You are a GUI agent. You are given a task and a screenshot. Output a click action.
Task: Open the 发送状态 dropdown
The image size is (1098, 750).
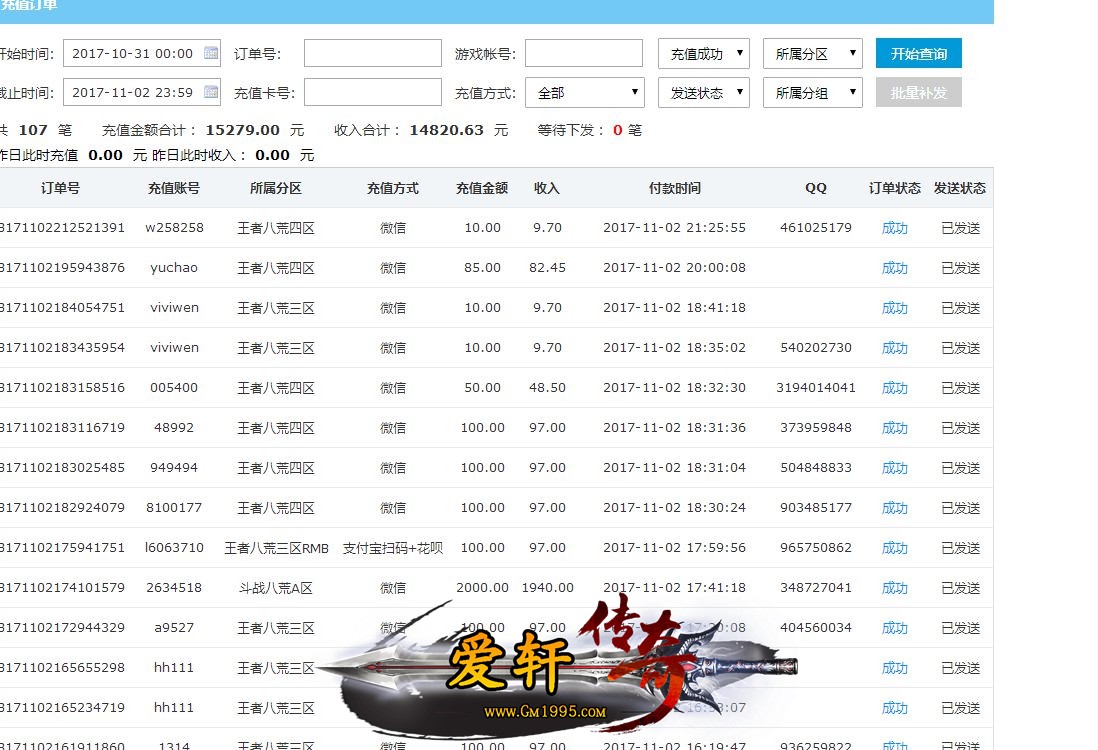(x=703, y=93)
